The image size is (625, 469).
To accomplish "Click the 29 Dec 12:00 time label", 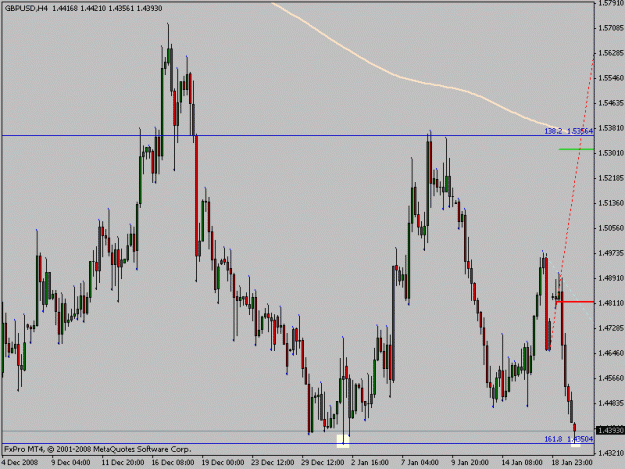I will point(323,463).
